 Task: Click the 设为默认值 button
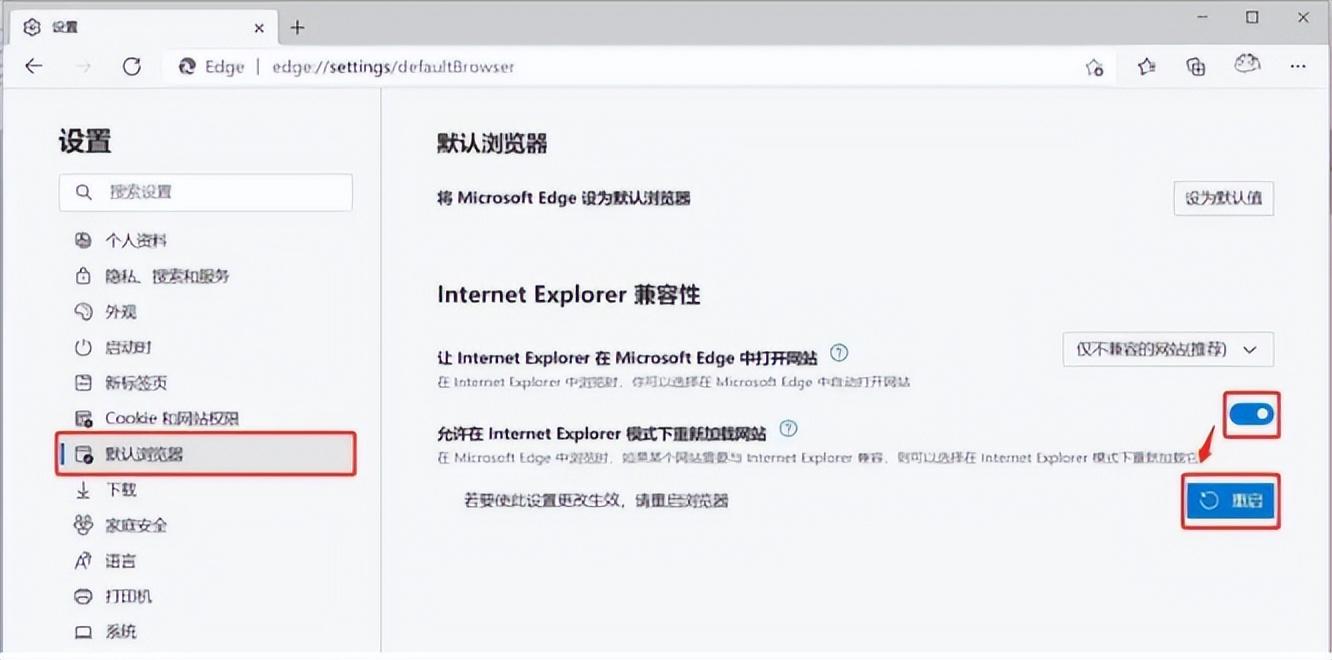(1223, 198)
